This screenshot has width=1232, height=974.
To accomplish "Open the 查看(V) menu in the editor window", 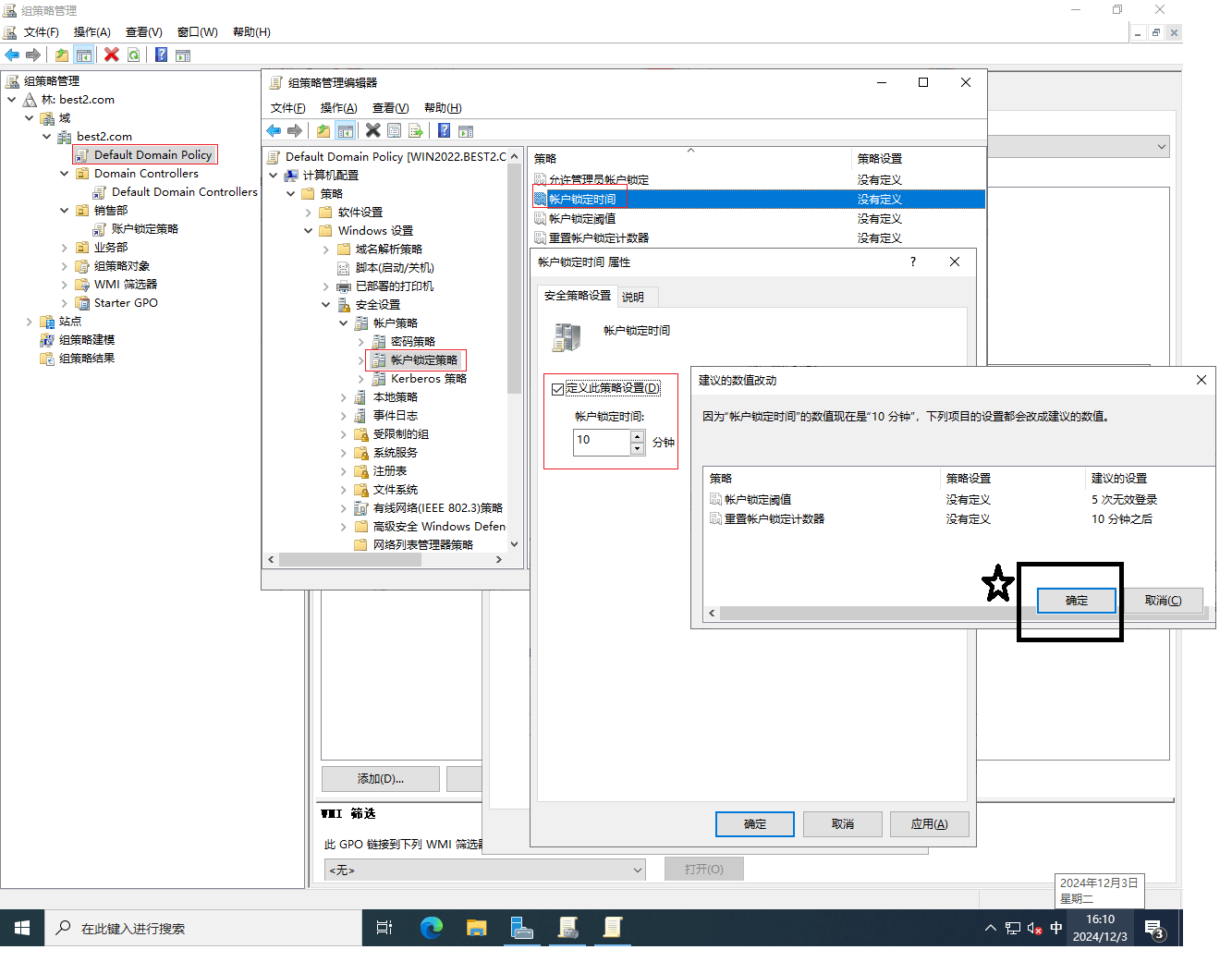I will pos(390,108).
